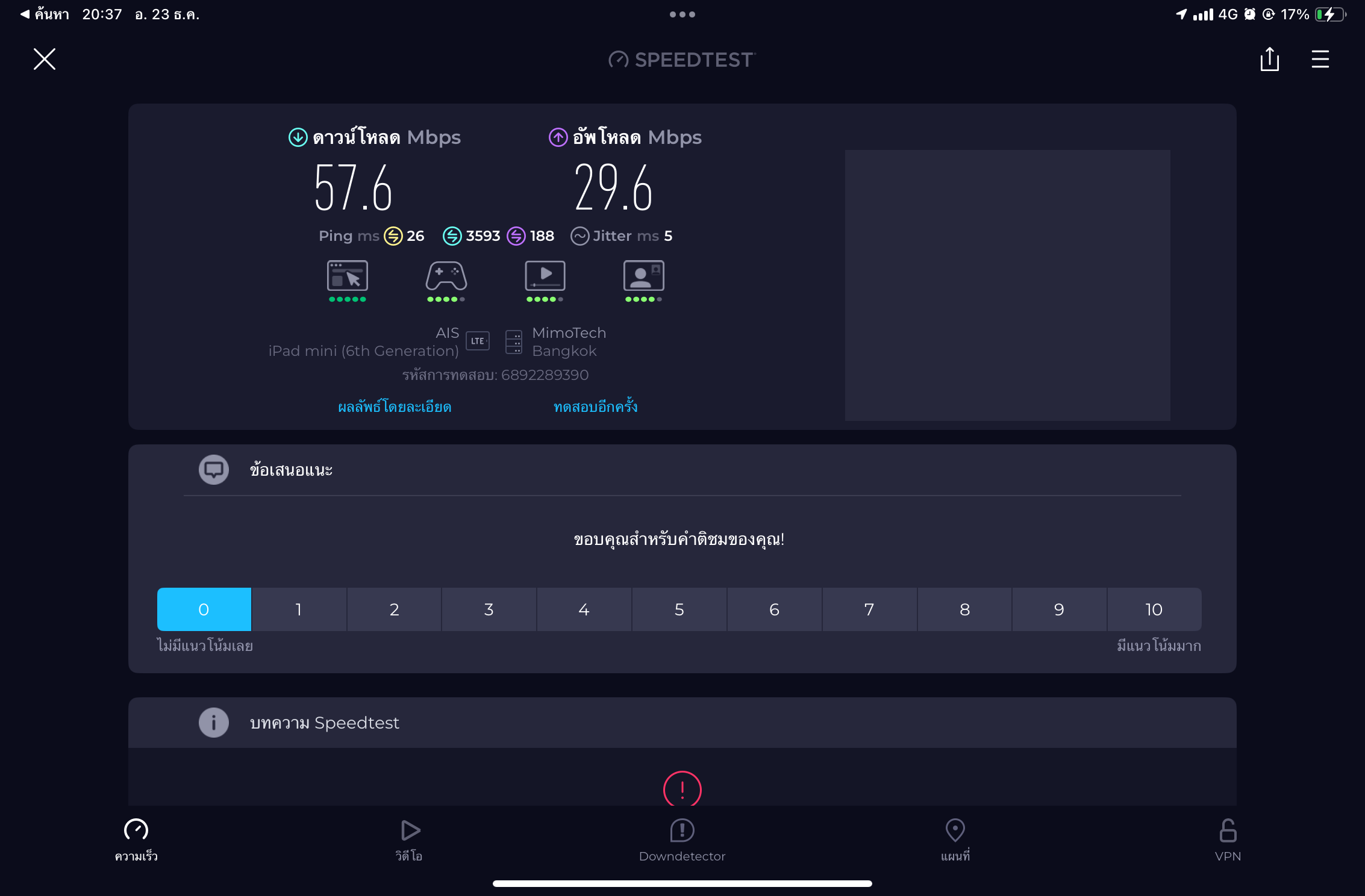This screenshot has height=896, width=1365.
Task: Close the results with X button
Action: click(x=45, y=59)
